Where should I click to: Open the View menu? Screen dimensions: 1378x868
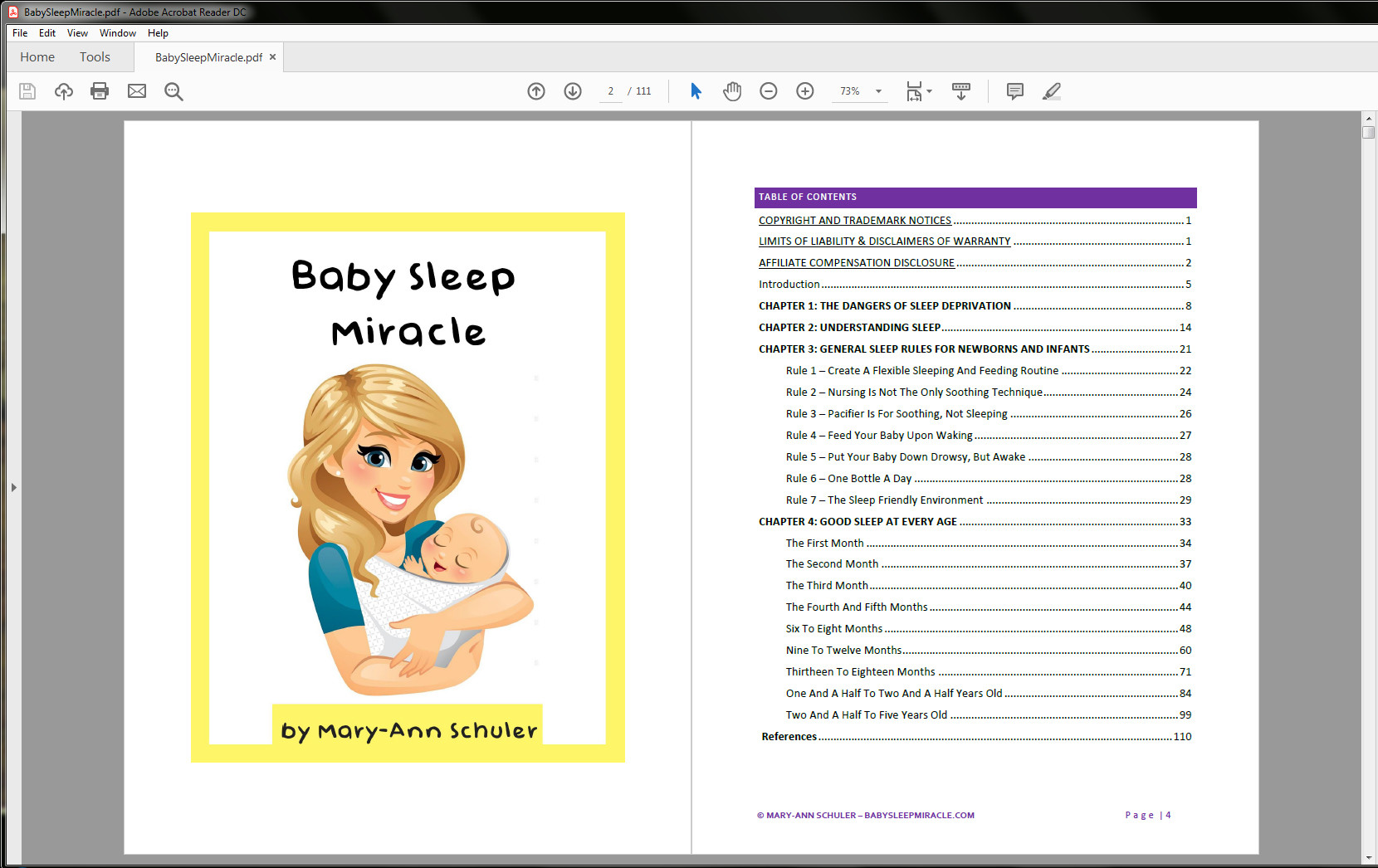click(x=77, y=33)
